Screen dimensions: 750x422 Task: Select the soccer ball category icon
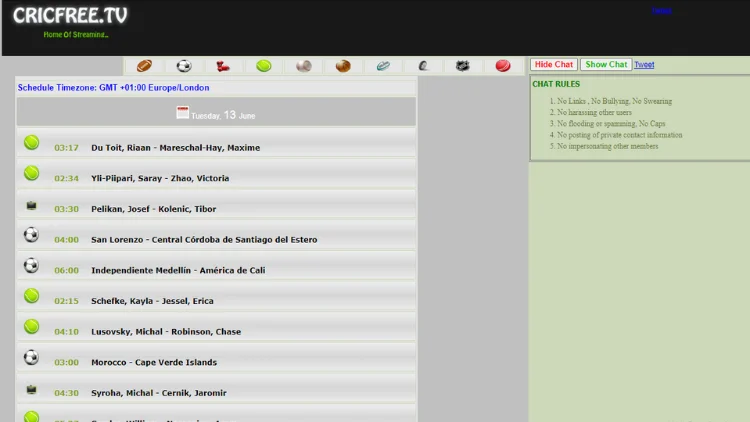click(x=184, y=66)
